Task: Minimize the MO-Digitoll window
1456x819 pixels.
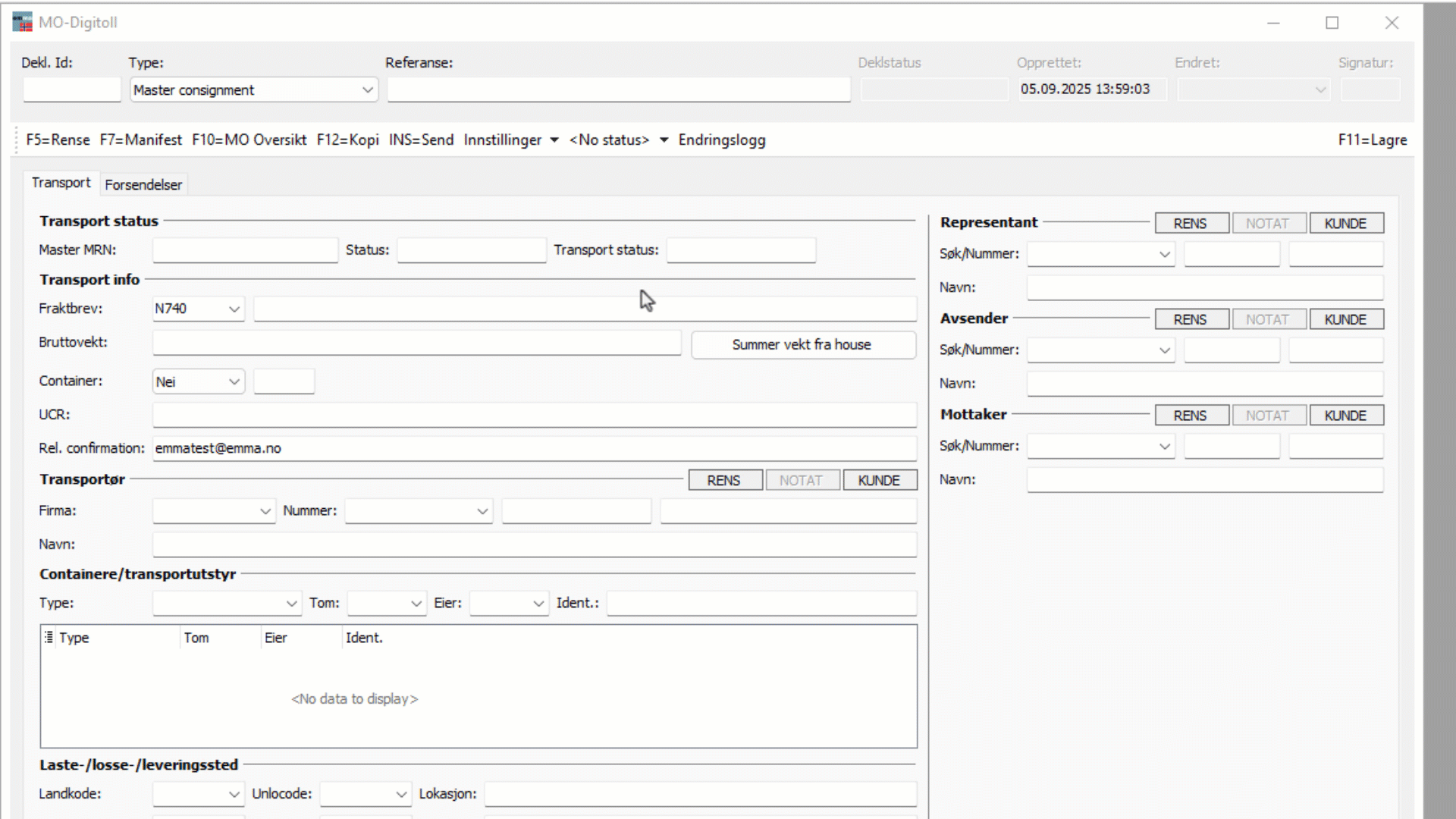Action: [x=1273, y=23]
